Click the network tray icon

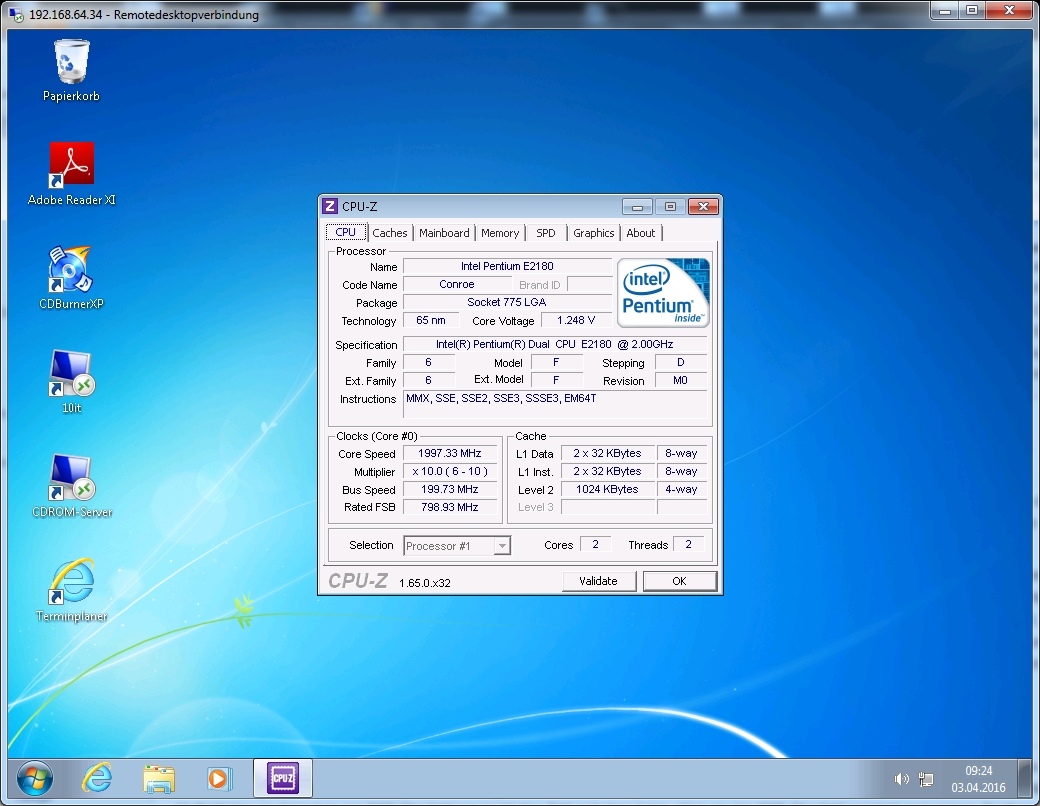(x=926, y=779)
